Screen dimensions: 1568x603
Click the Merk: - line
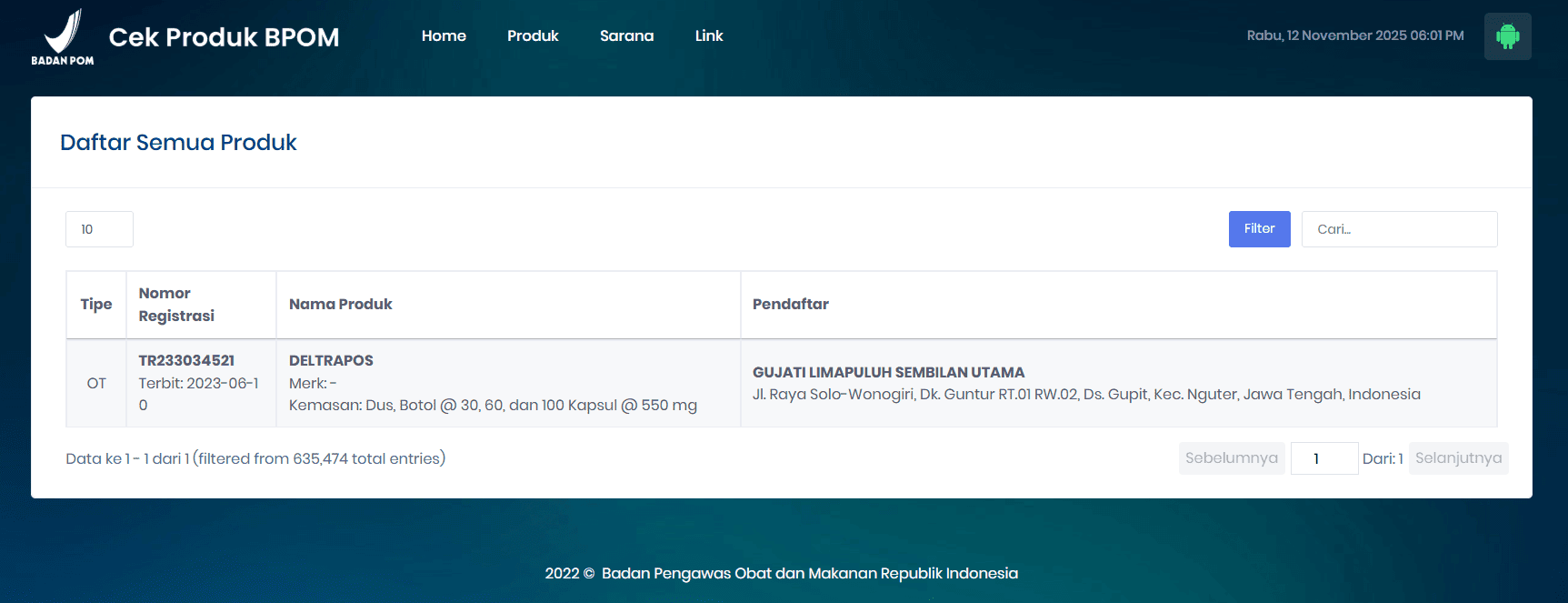(313, 383)
